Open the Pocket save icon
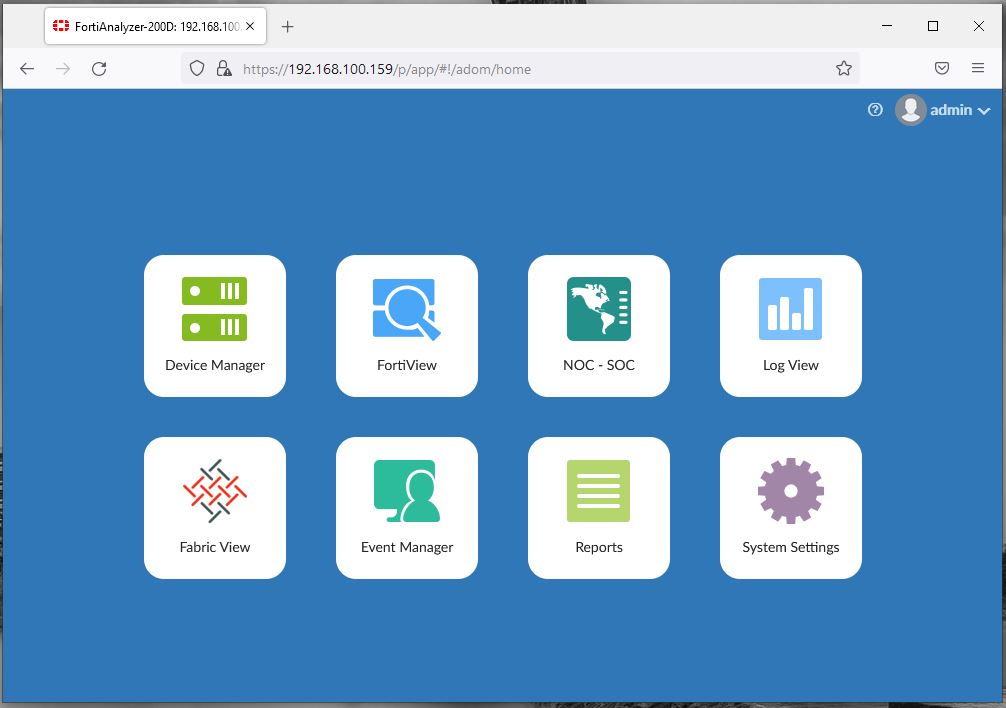The width and height of the screenshot is (1006, 708). point(942,68)
